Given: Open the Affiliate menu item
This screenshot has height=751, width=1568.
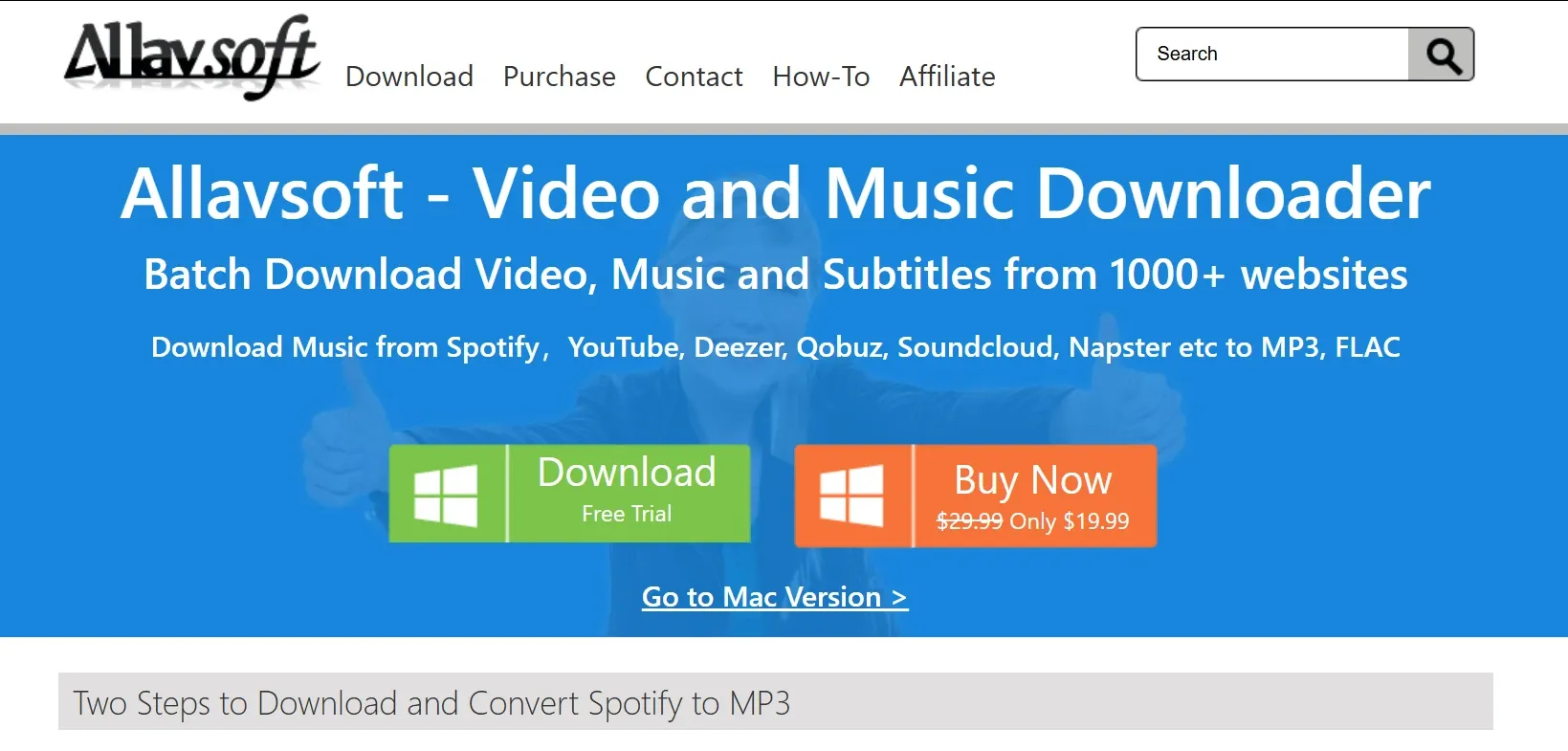Looking at the screenshot, I should coord(947,77).
